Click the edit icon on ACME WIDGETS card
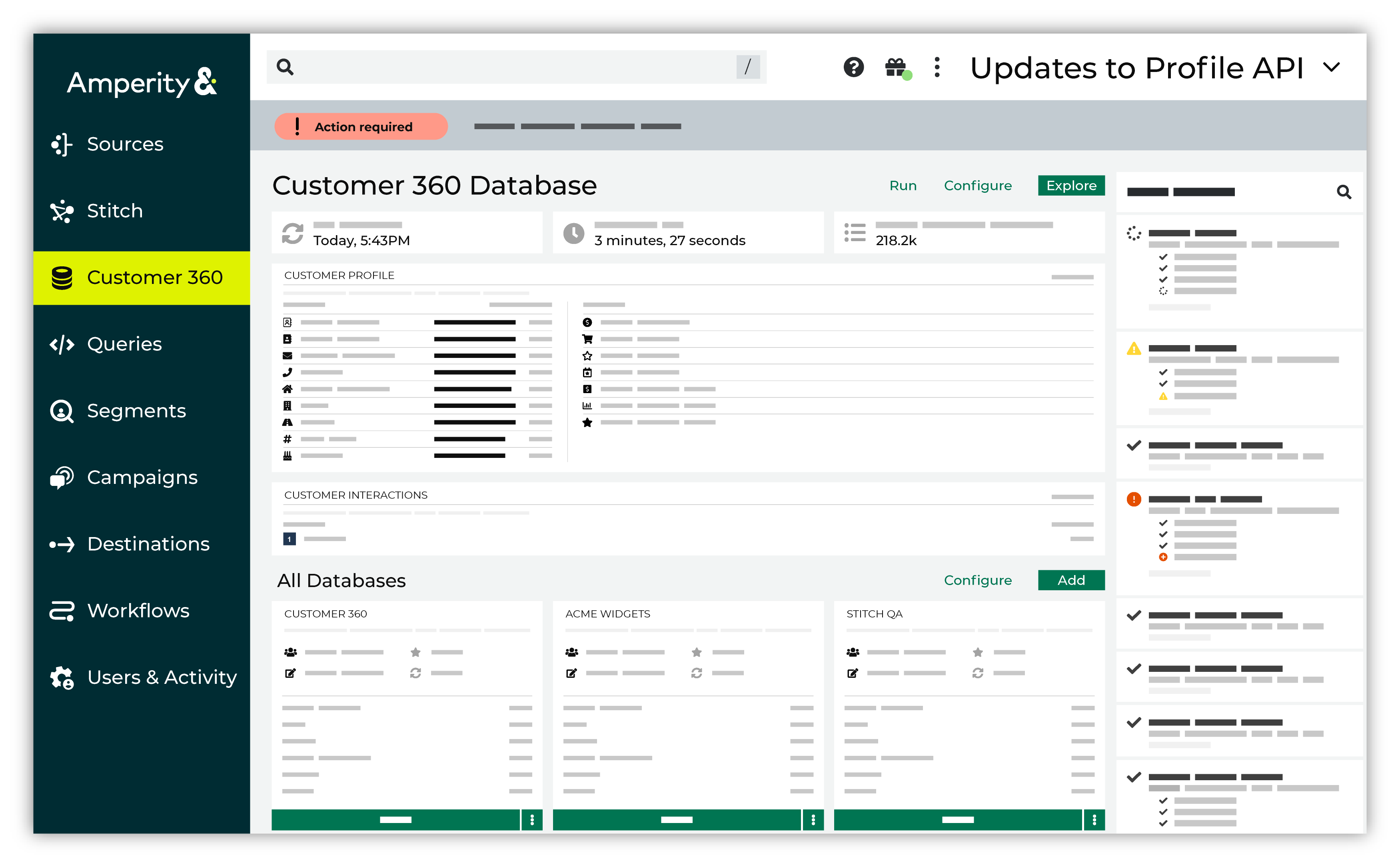The image size is (1400, 867). [571, 673]
